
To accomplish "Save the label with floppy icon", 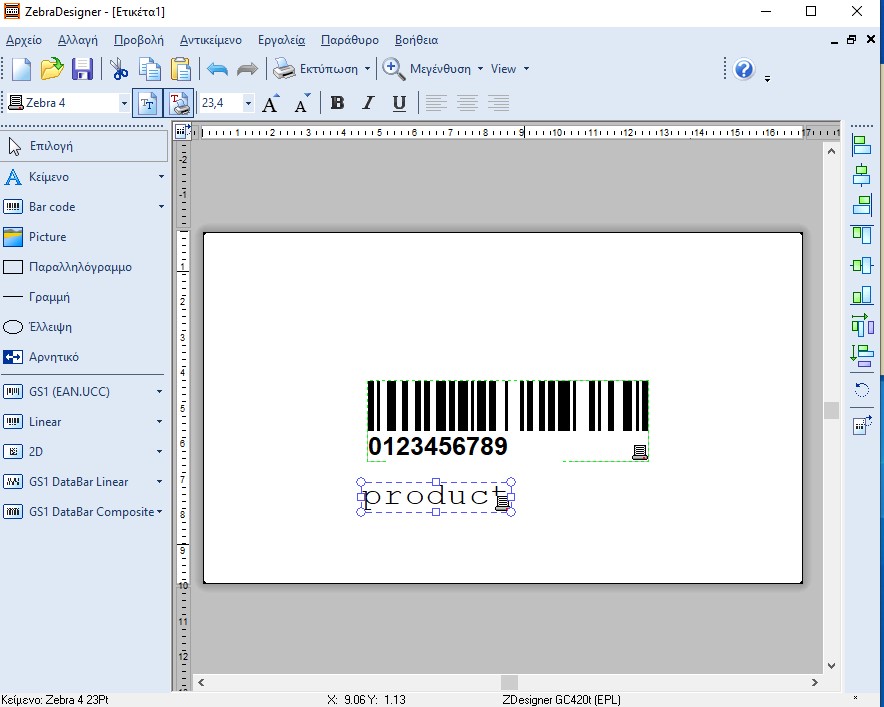I will coord(82,69).
